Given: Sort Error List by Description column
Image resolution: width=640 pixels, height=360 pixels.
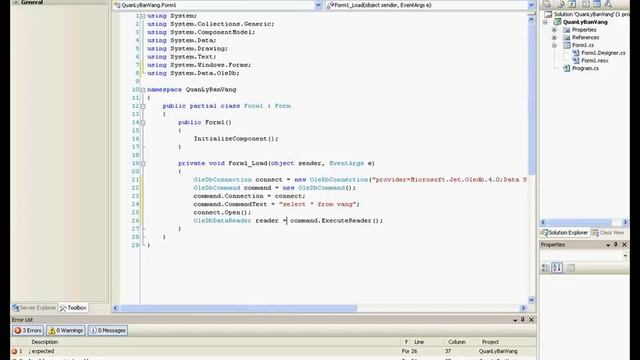Looking at the screenshot, I should click(214, 342).
